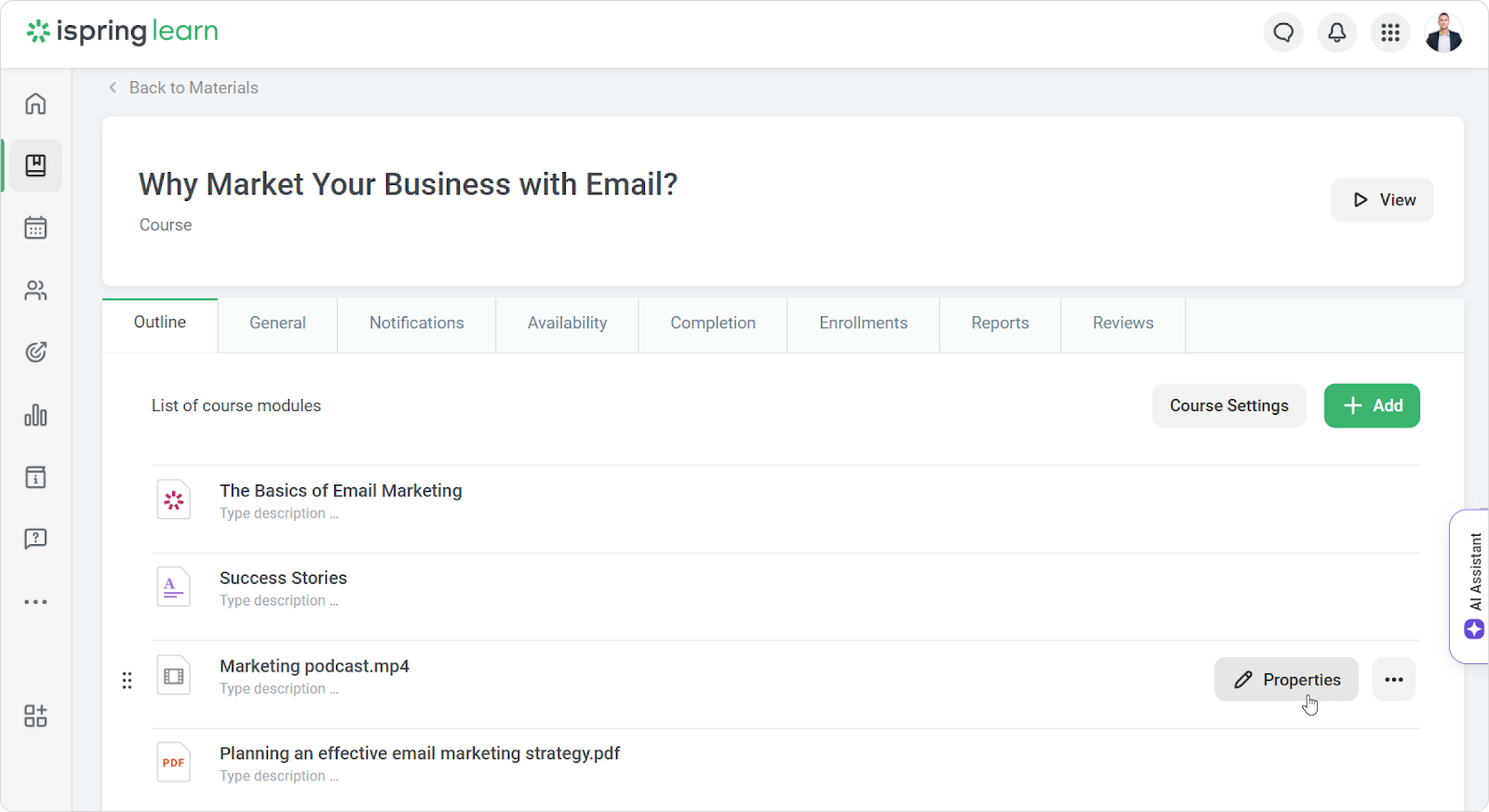Open the users icon in sidebar
1489x812 pixels.
35,290
